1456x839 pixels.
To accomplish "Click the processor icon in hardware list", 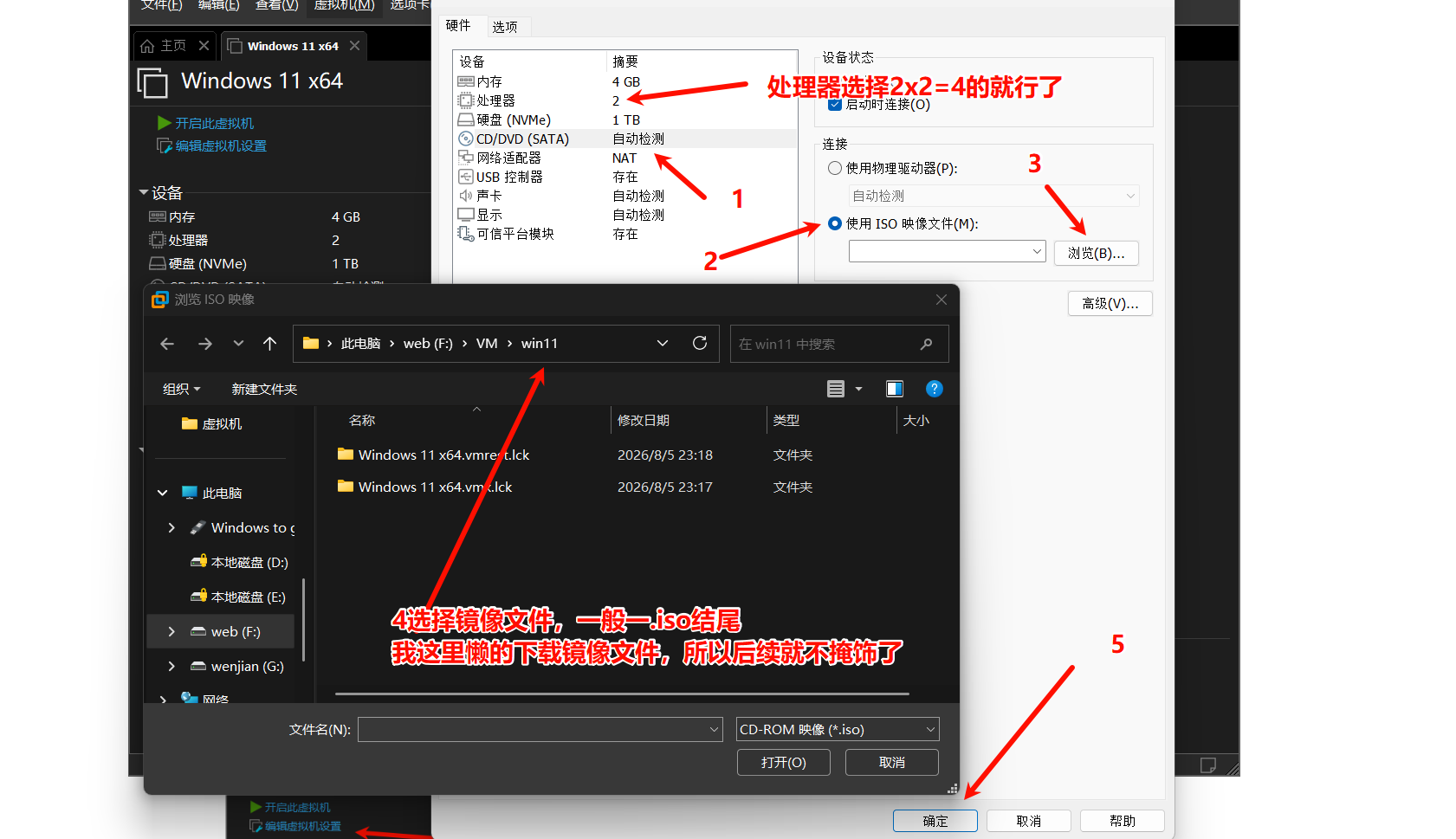I will coord(466,100).
